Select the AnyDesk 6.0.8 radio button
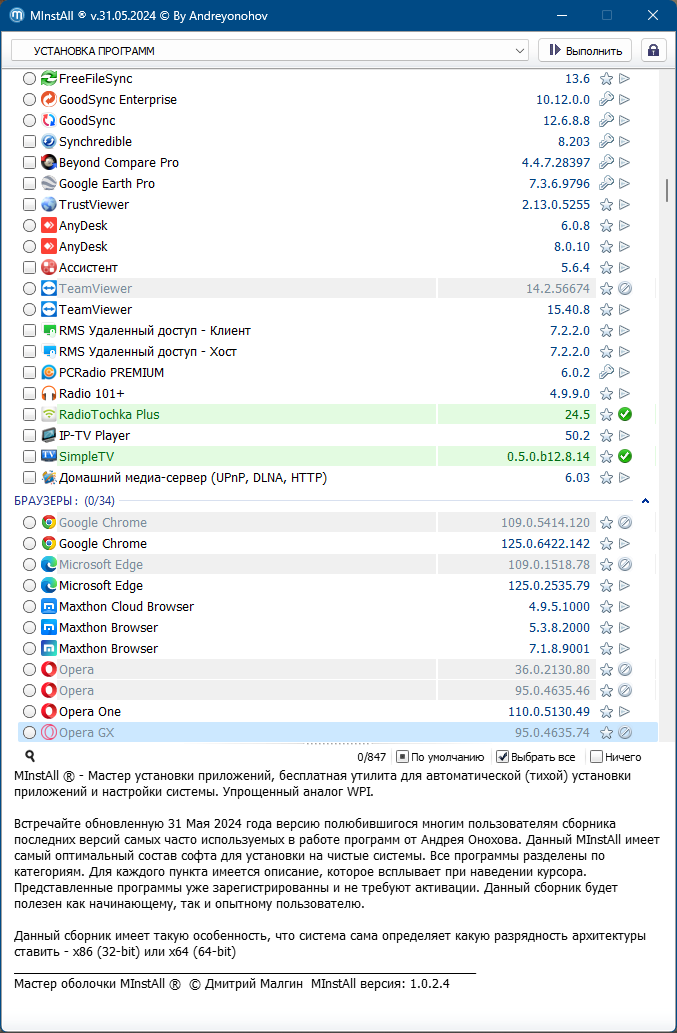The width and height of the screenshot is (677, 1033). pos(29,226)
